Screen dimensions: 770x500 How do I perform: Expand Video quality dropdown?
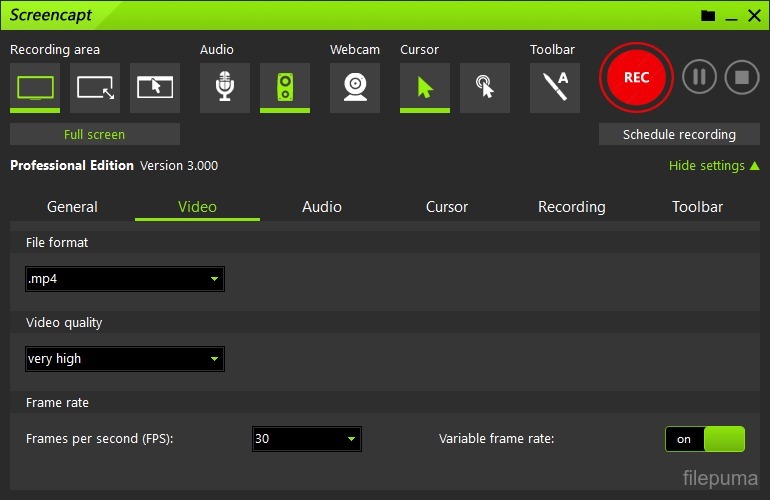tap(125, 359)
